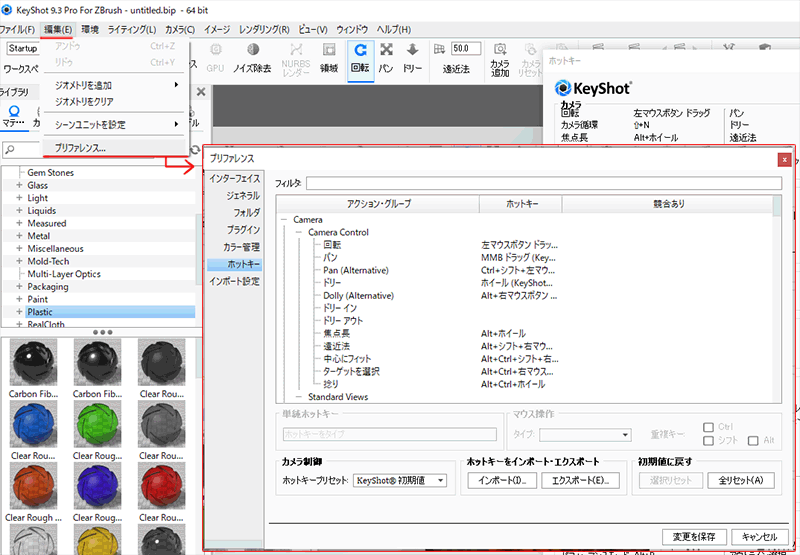The width and height of the screenshot is (800, 555).
Task: Switch to the プラグイン preferences tab
Action: click(x=241, y=229)
